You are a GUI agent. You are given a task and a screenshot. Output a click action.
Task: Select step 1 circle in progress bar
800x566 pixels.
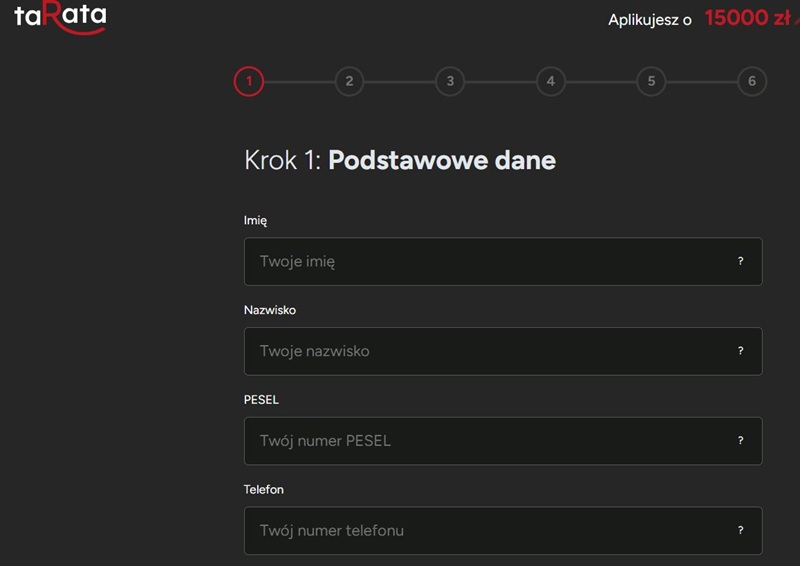tap(249, 81)
